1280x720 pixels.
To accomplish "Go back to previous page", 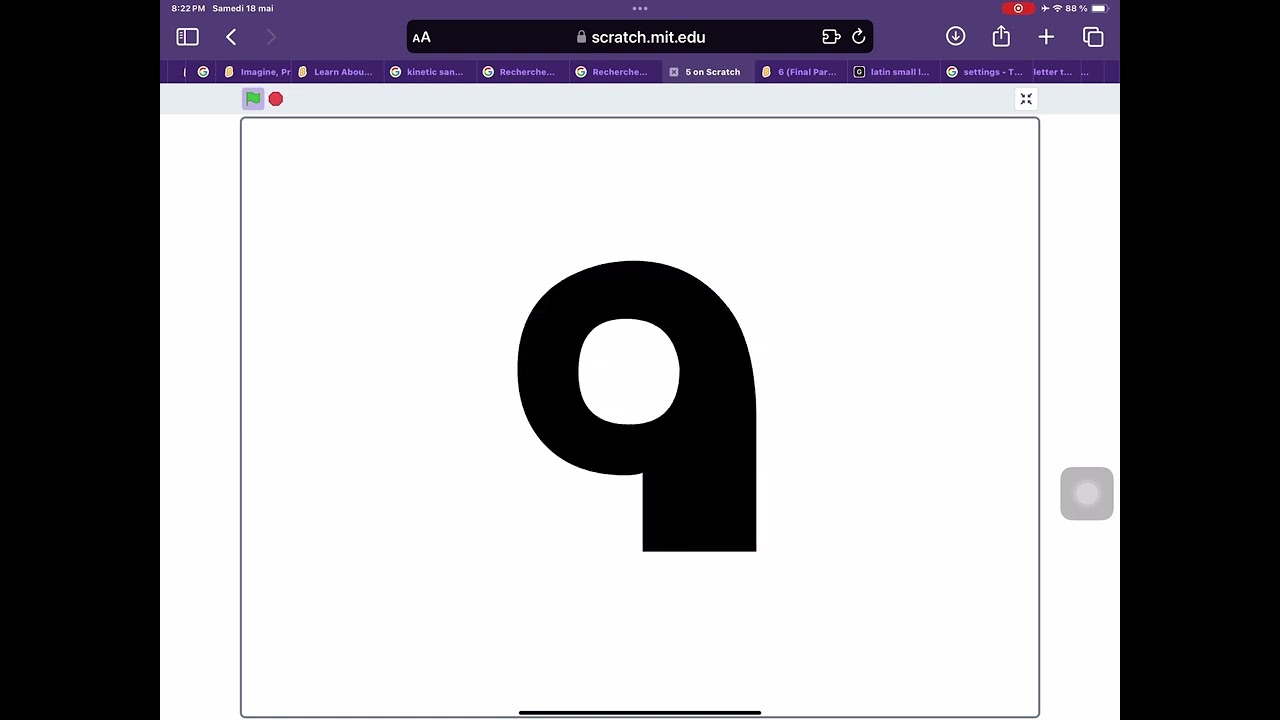I will coord(231,37).
